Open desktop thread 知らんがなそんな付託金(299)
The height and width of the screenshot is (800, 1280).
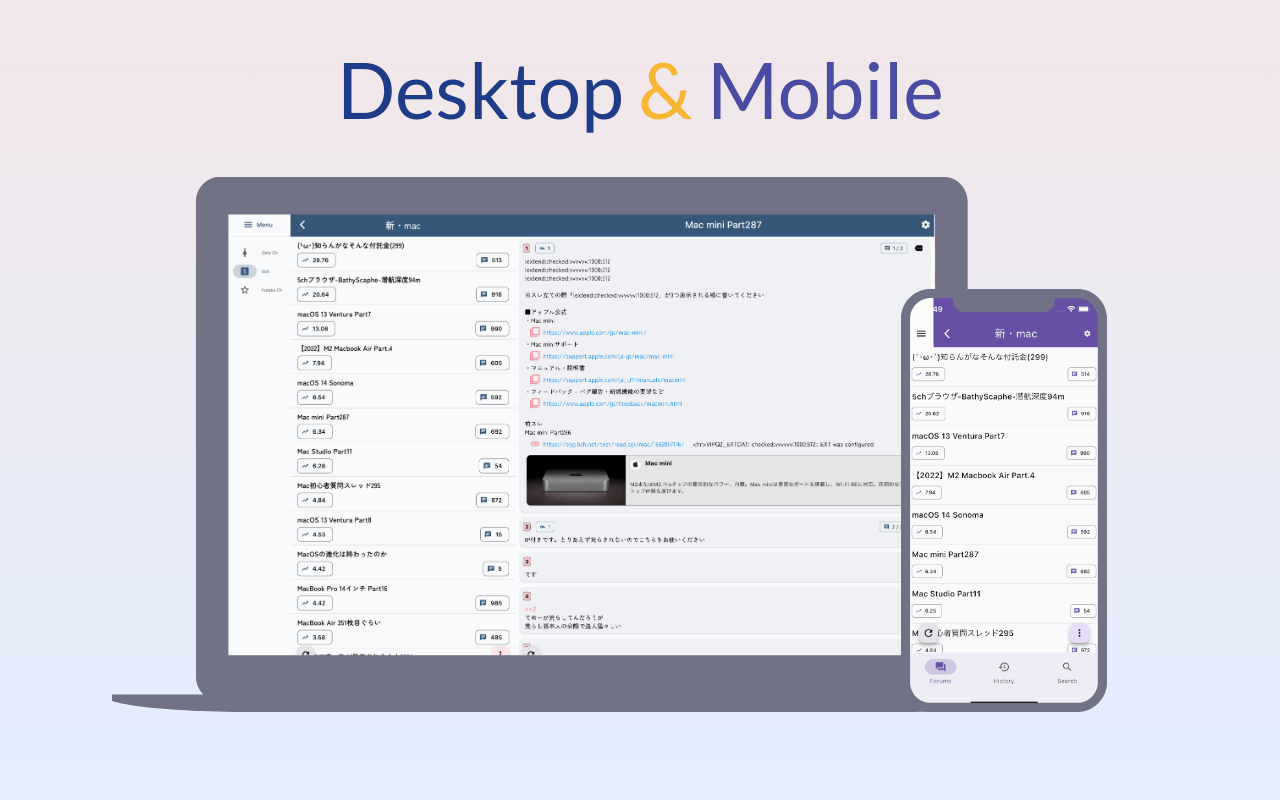[x=351, y=245]
